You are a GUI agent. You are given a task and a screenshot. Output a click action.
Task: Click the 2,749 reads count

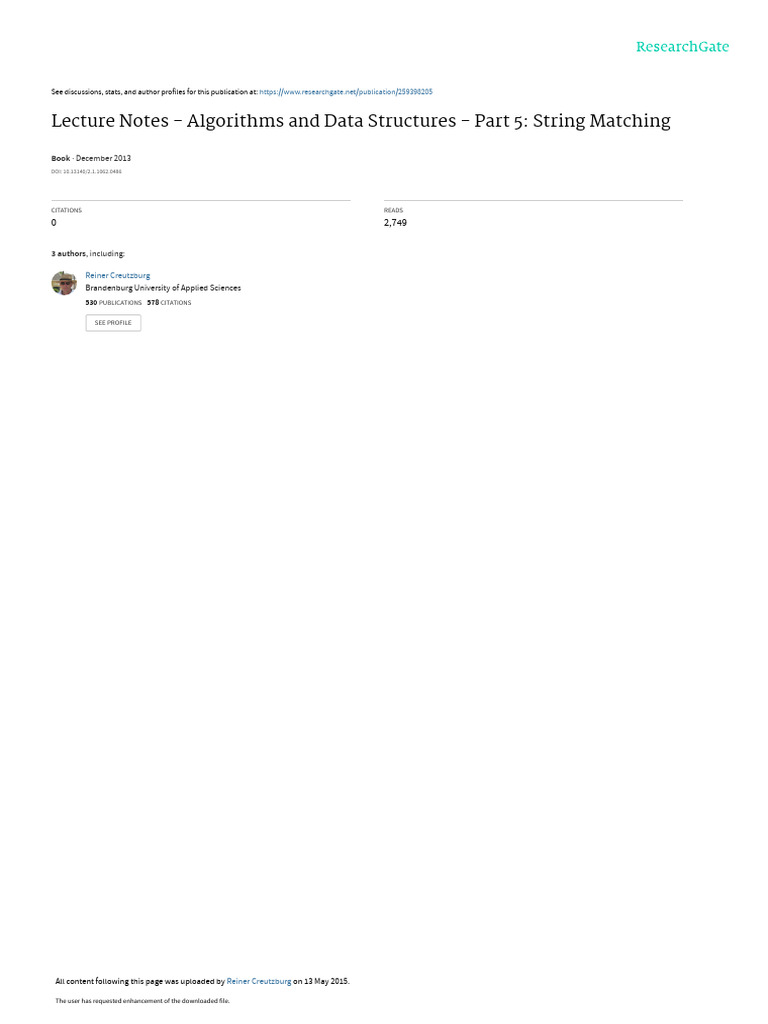coord(395,223)
